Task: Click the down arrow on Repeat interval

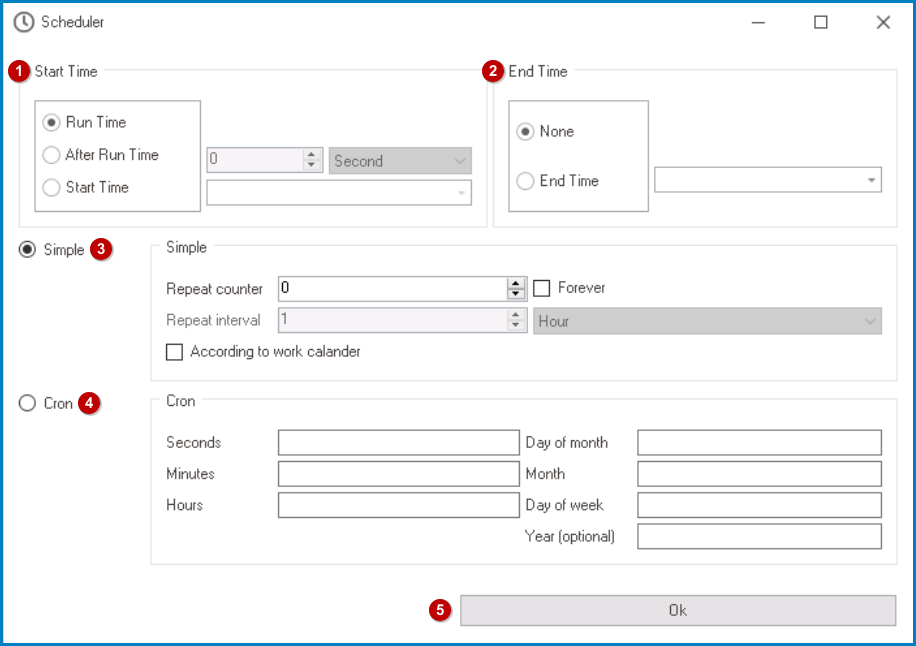Action: coord(516,325)
